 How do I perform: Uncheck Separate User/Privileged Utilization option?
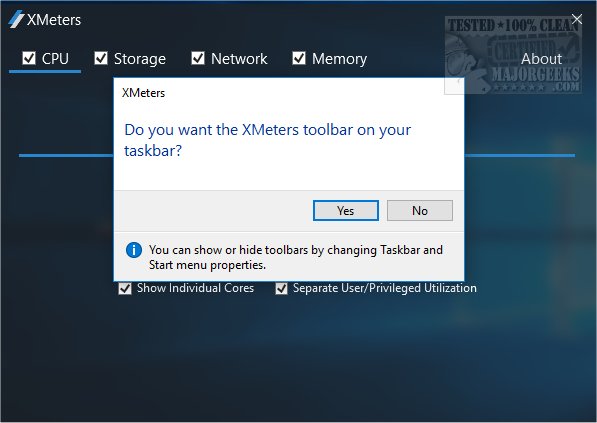pos(281,288)
